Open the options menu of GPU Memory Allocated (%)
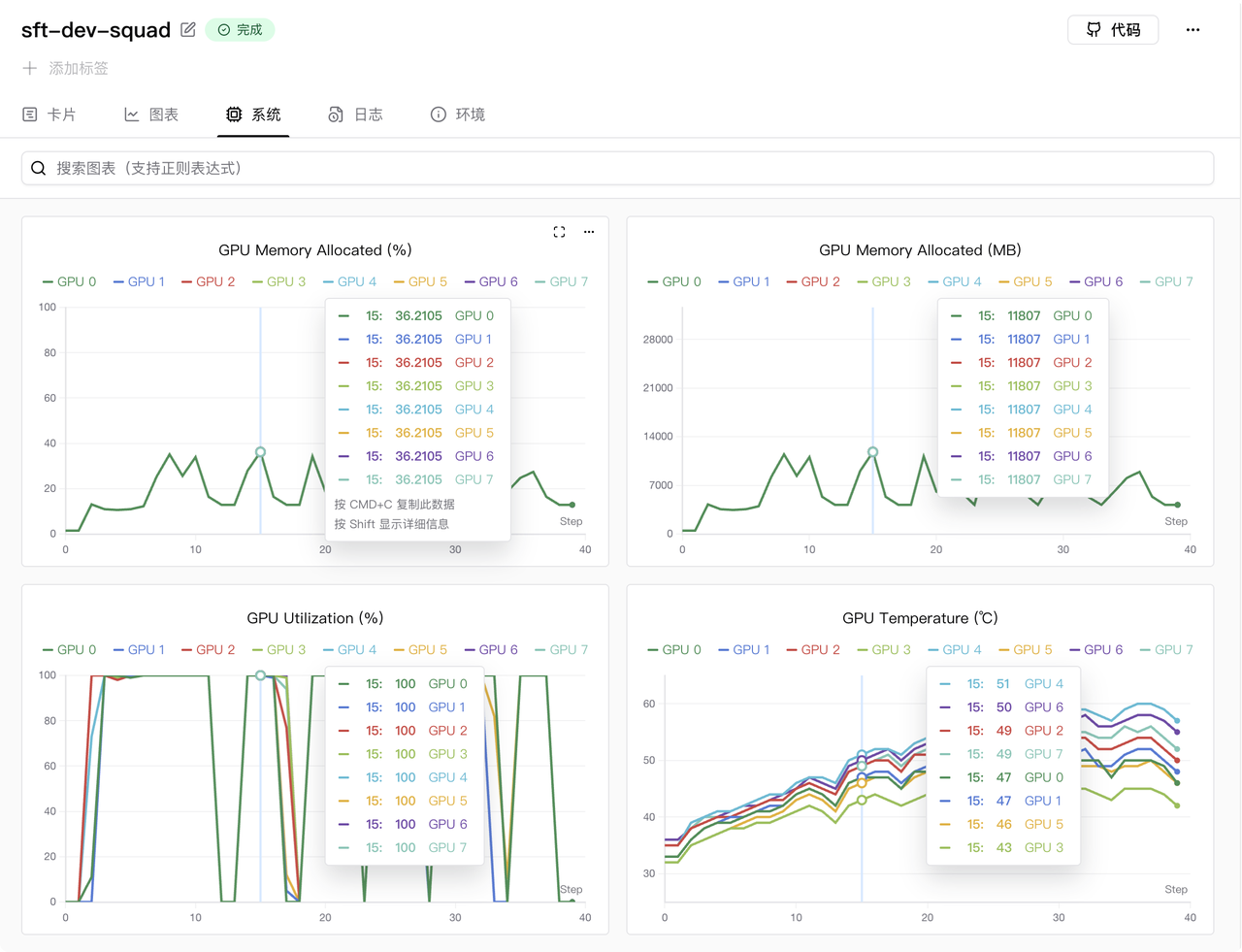 tap(589, 232)
